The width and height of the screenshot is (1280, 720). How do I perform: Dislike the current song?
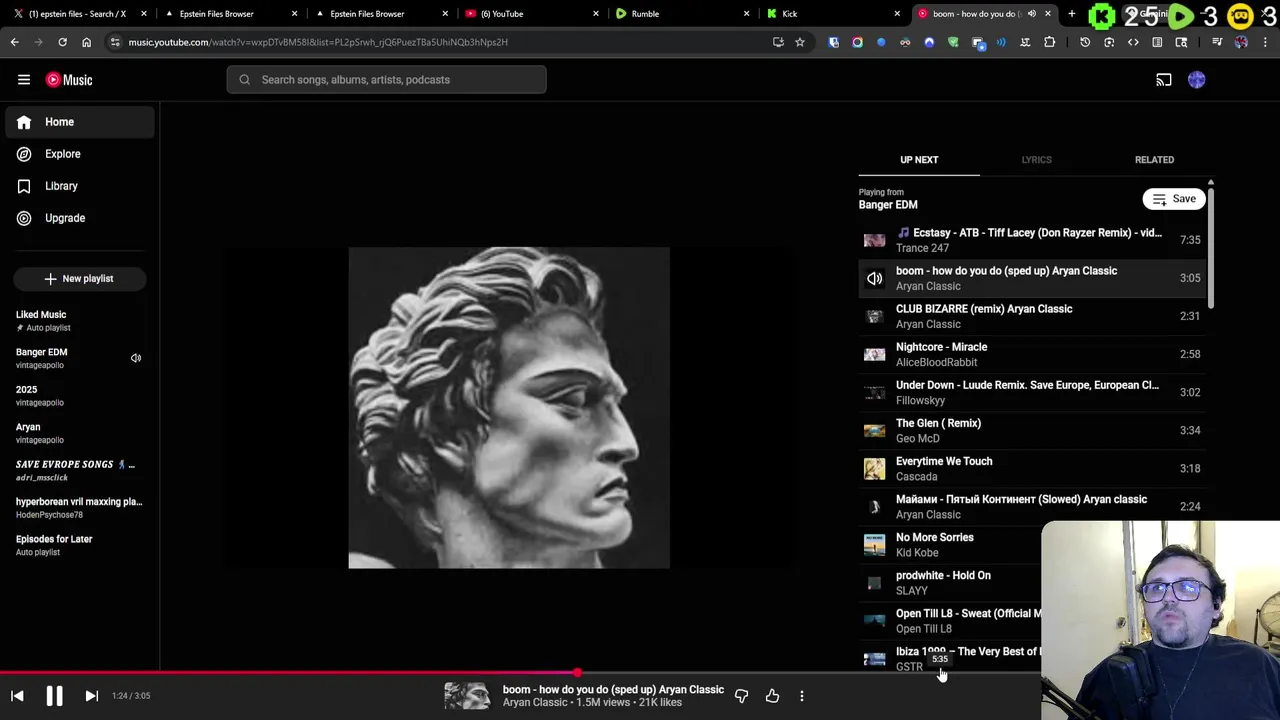tap(741, 696)
